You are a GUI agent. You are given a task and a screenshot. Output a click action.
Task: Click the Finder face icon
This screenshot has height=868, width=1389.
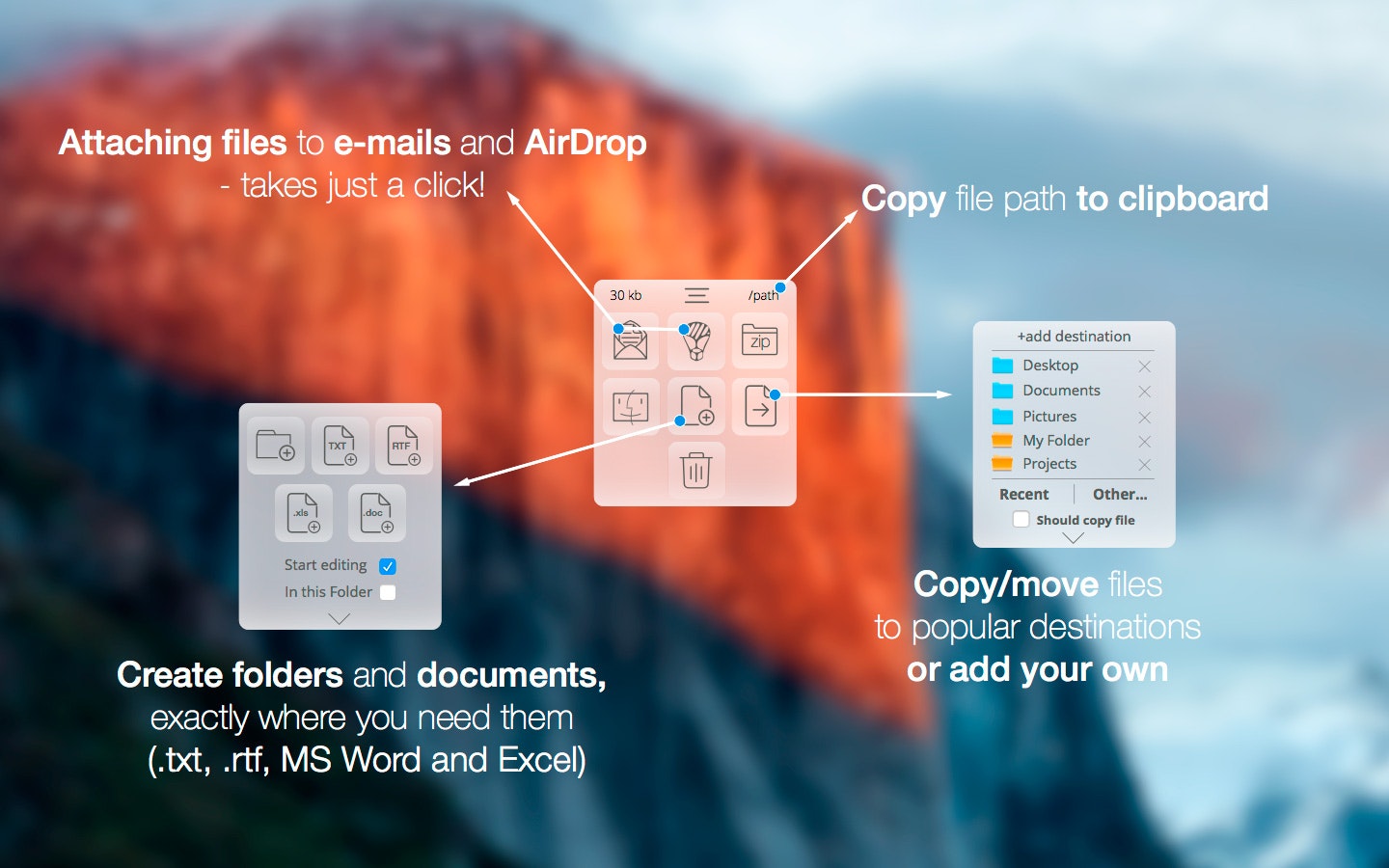point(631,407)
